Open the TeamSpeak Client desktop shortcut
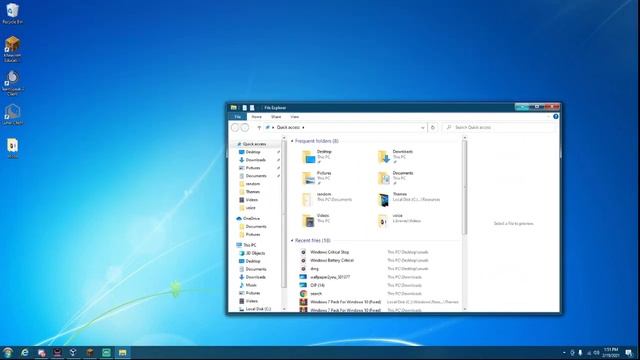Image resolution: width=640 pixels, height=360 pixels. [12, 83]
